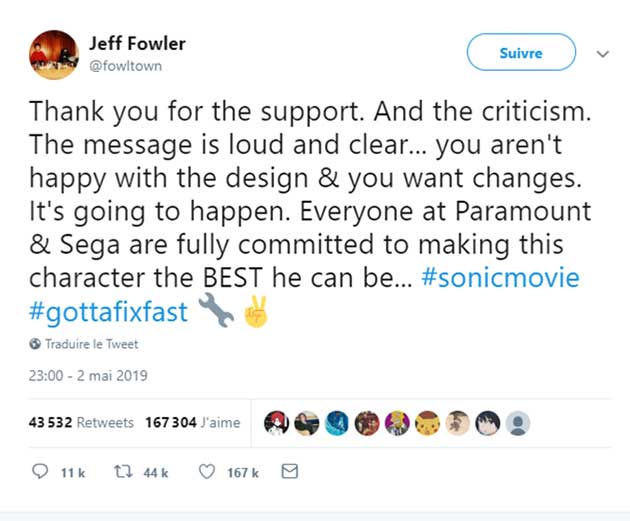The width and height of the screenshot is (630, 521).
Task: Click the Pikachu avatar among likers
Action: [x=427, y=423]
